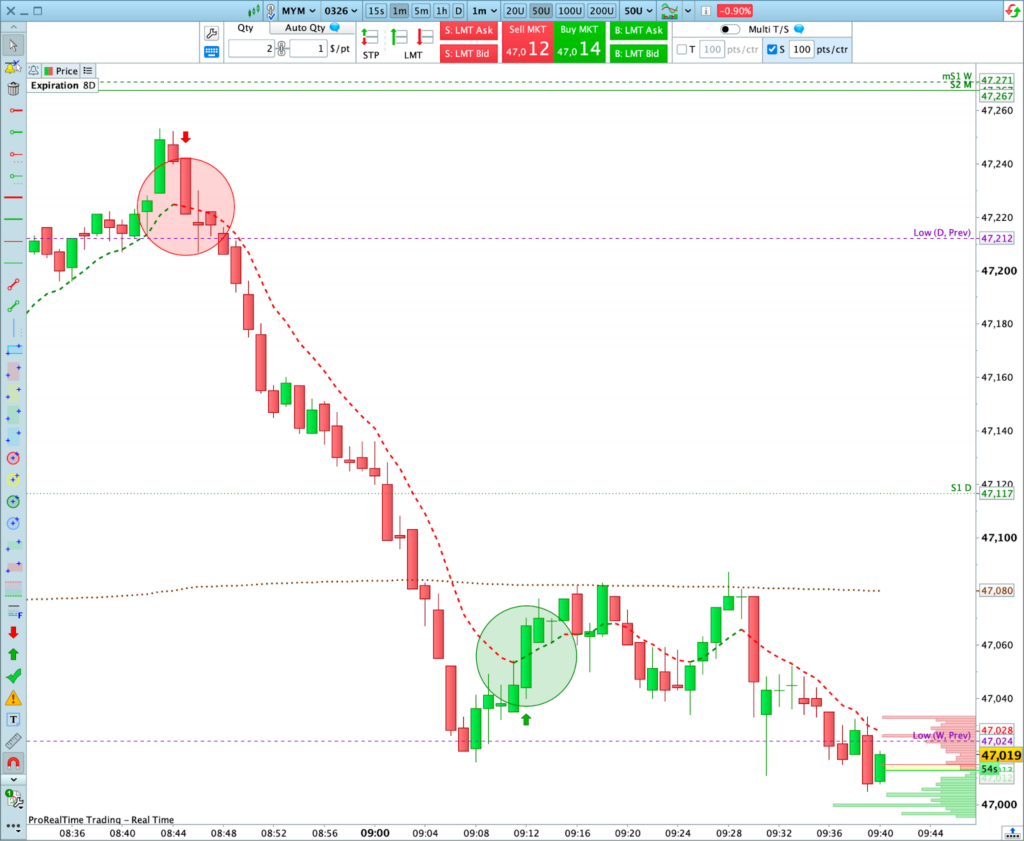
Task: Select the warning triangle marker tool
Action: [13, 698]
